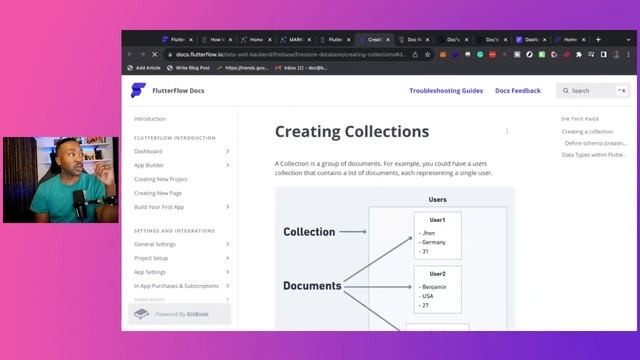Click the address bar URL

tap(291, 54)
